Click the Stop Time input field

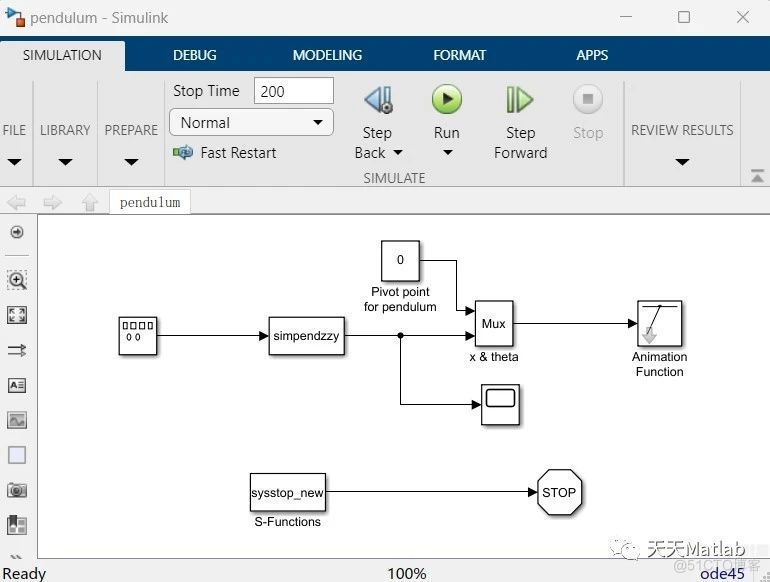pos(294,91)
